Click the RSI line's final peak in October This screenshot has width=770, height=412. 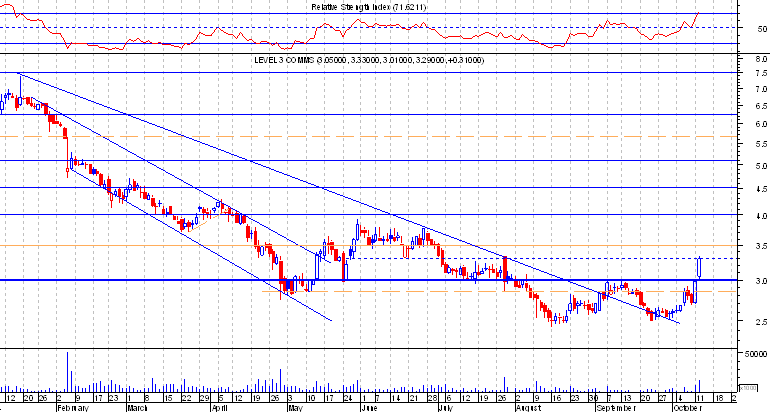tap(698, 13)
